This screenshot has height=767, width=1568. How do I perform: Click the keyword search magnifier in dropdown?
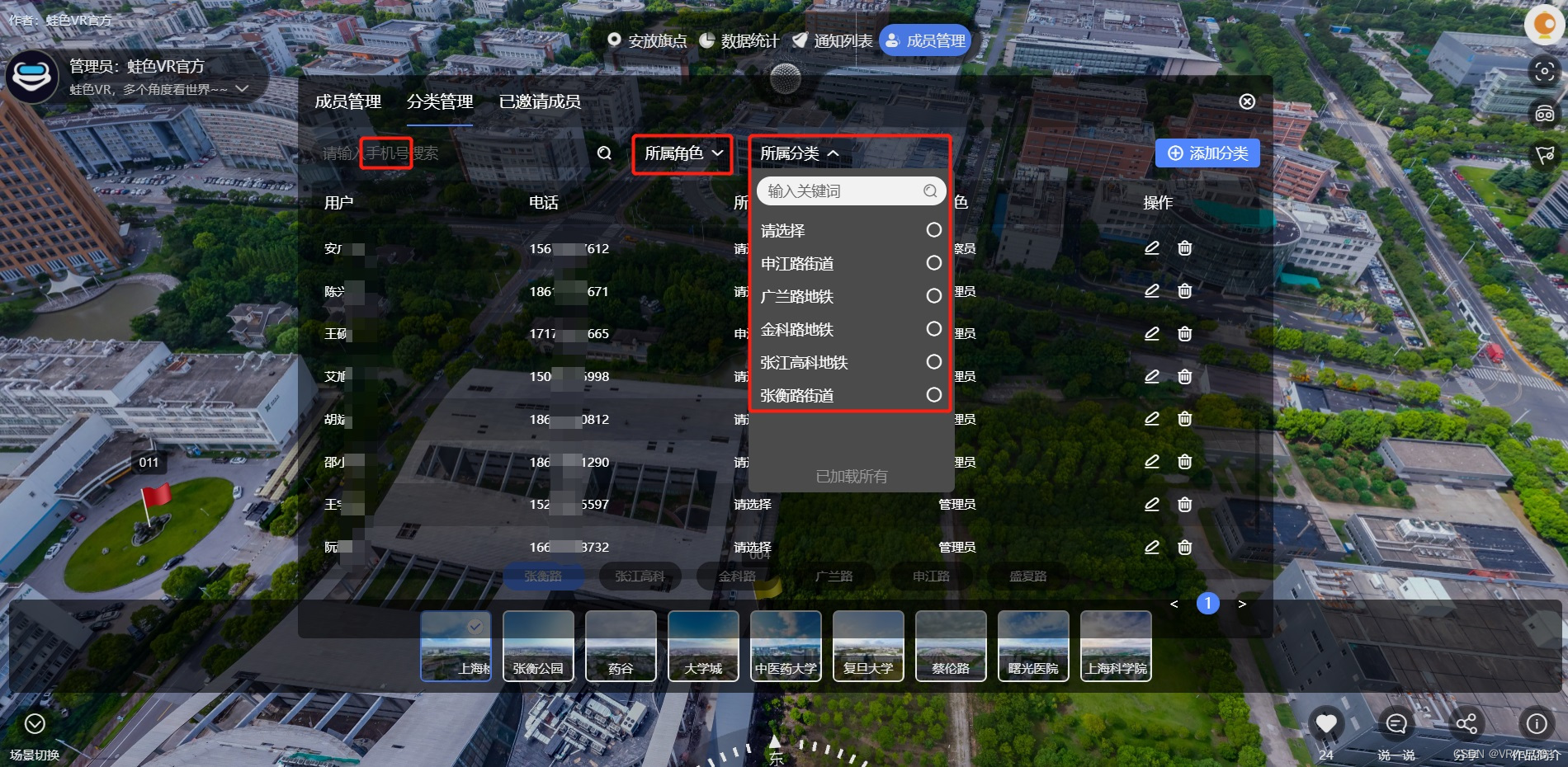[930, 191]
